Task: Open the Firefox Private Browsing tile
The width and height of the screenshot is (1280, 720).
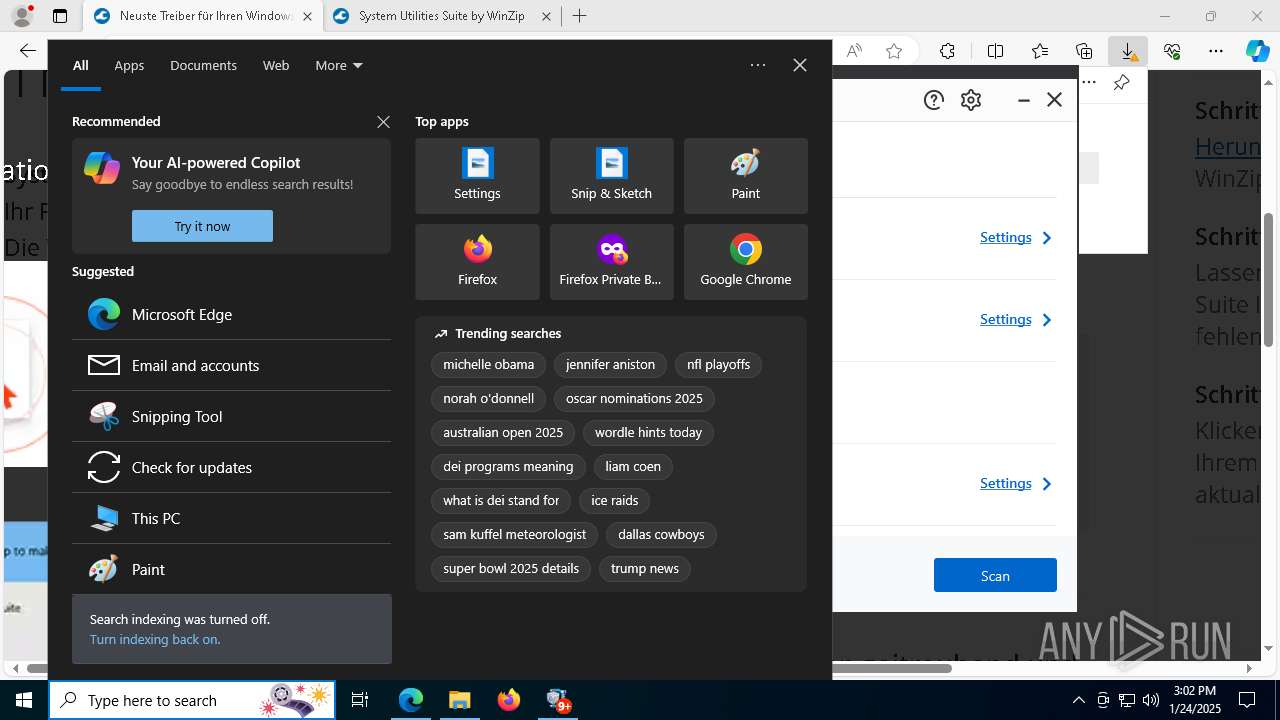Action: tap(611, 262)
